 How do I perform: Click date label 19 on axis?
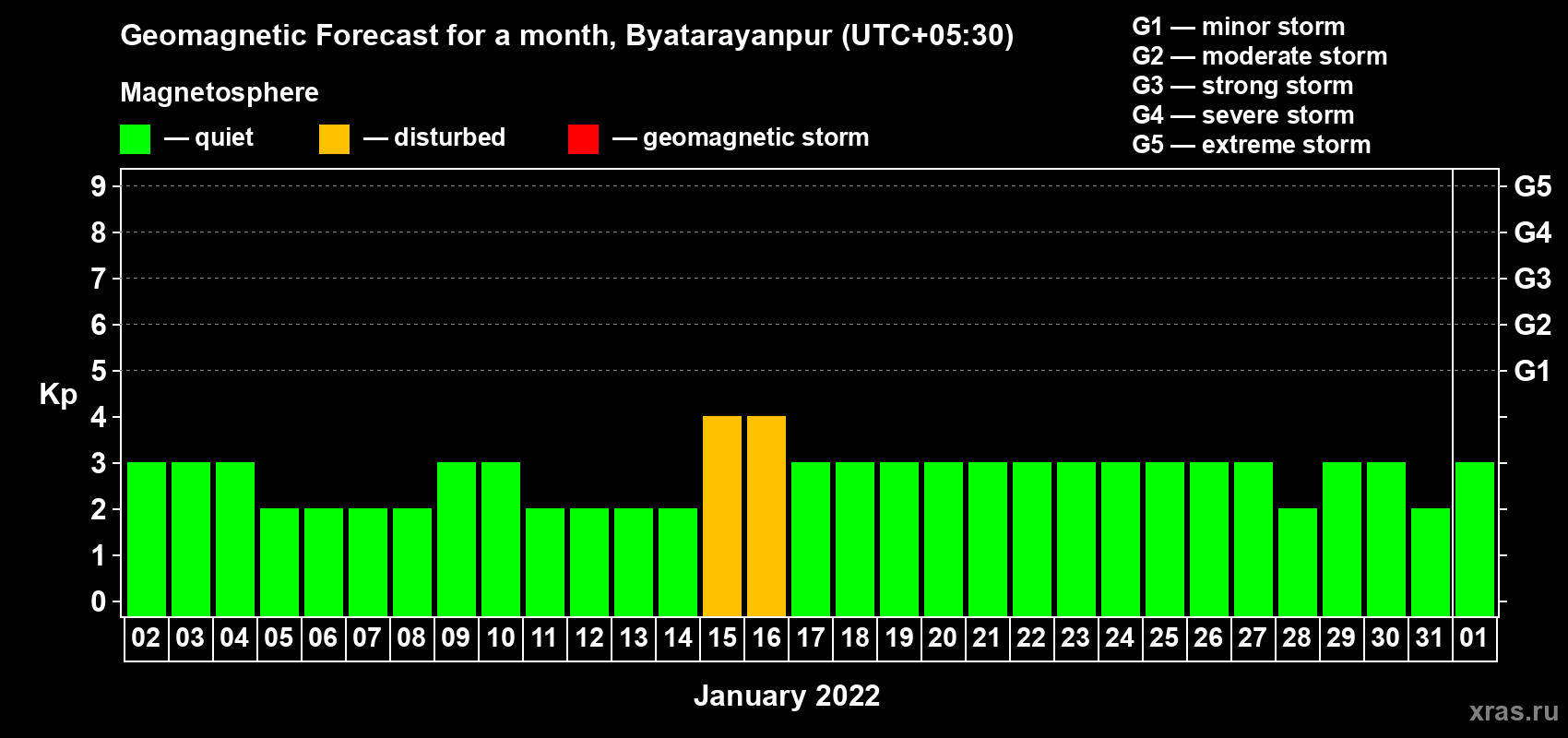tap(898, 637)
